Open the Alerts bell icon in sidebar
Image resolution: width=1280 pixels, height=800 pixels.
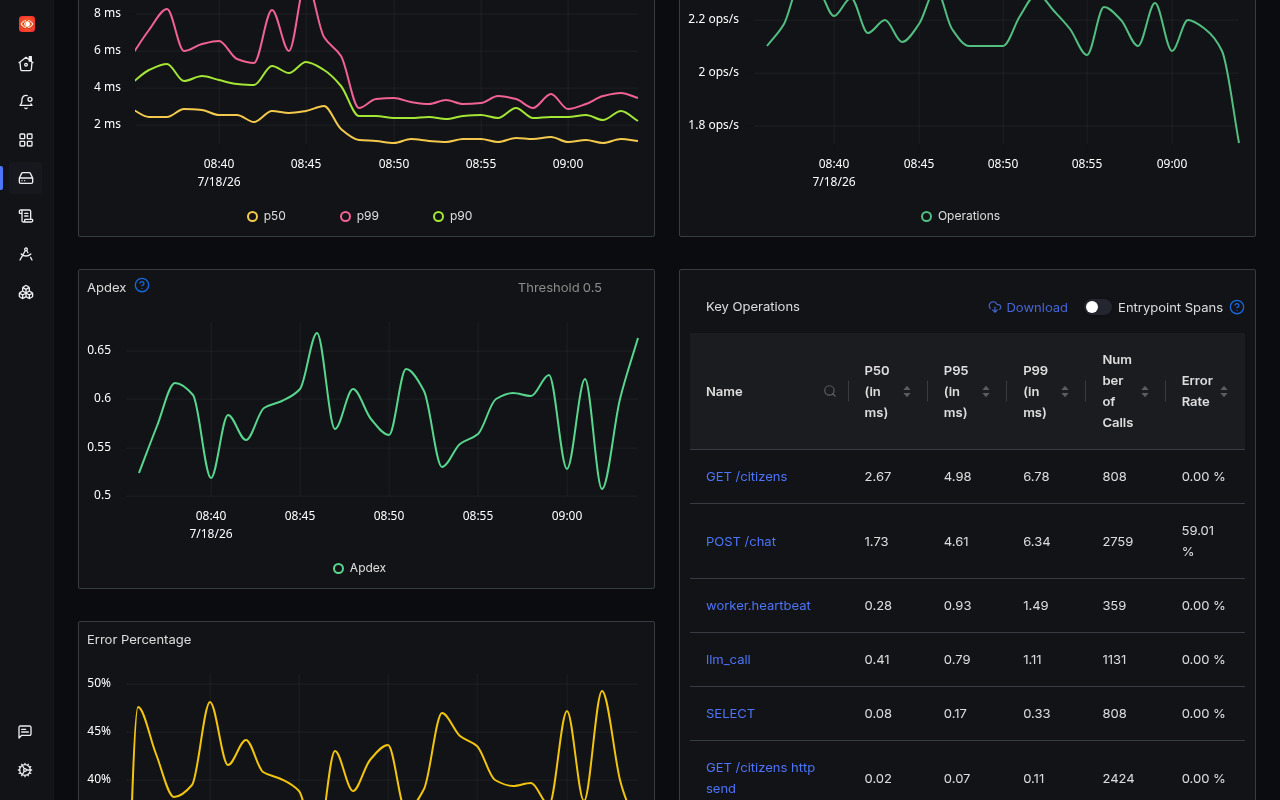[x=26, y=102]
